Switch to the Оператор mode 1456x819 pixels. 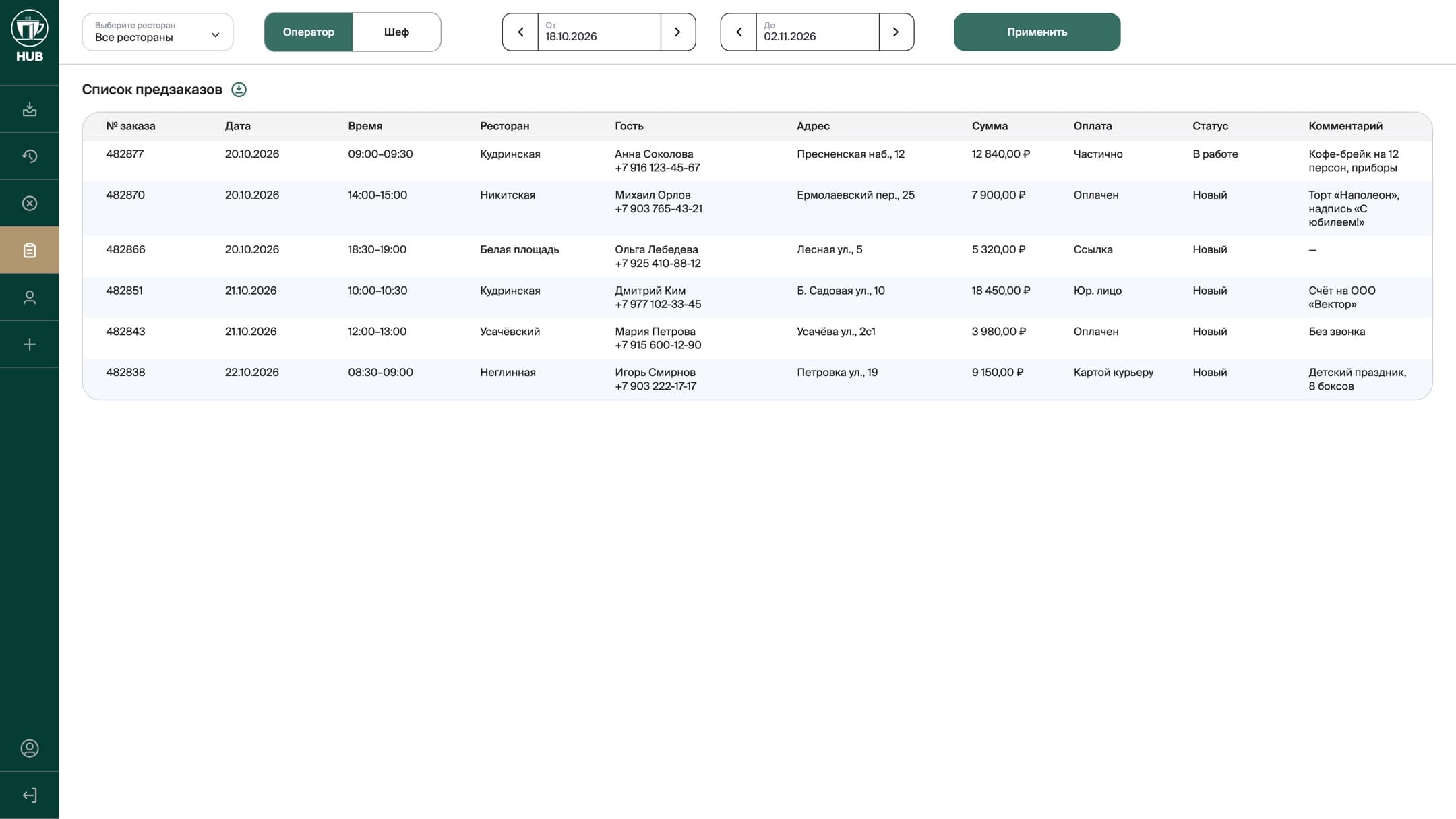click(308, 32)
